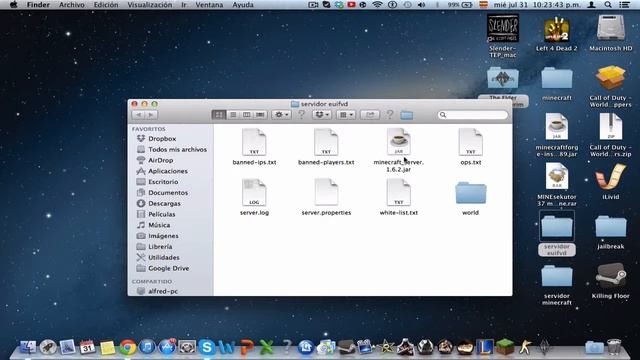Select the white-list.txt file
This screenshot has width=640, height=360.
tap(398, 197)
